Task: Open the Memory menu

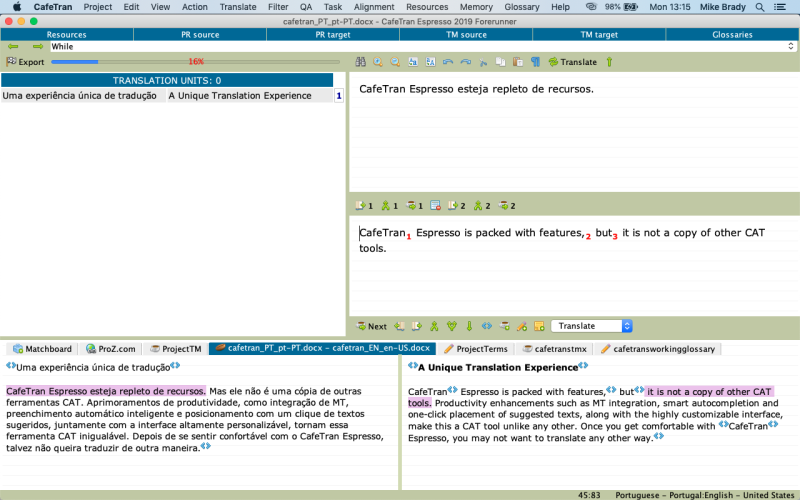Action: 476,7
